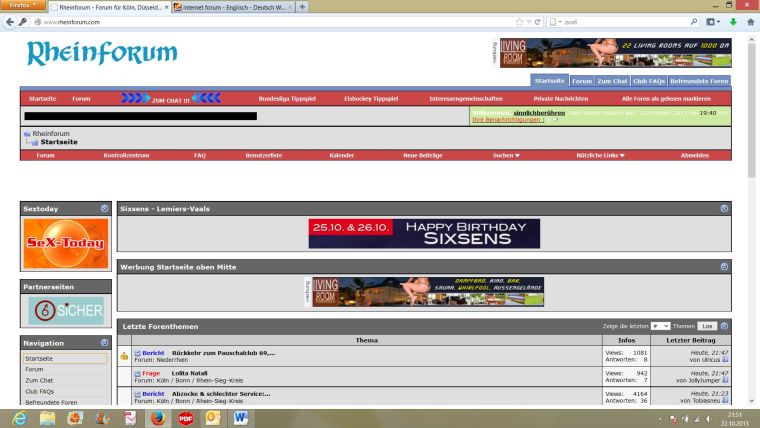Click the search magnifier icon
Image resolution: width=760 pixels, height=428 pixels.
pyautogui.click(x=694, y=22)
